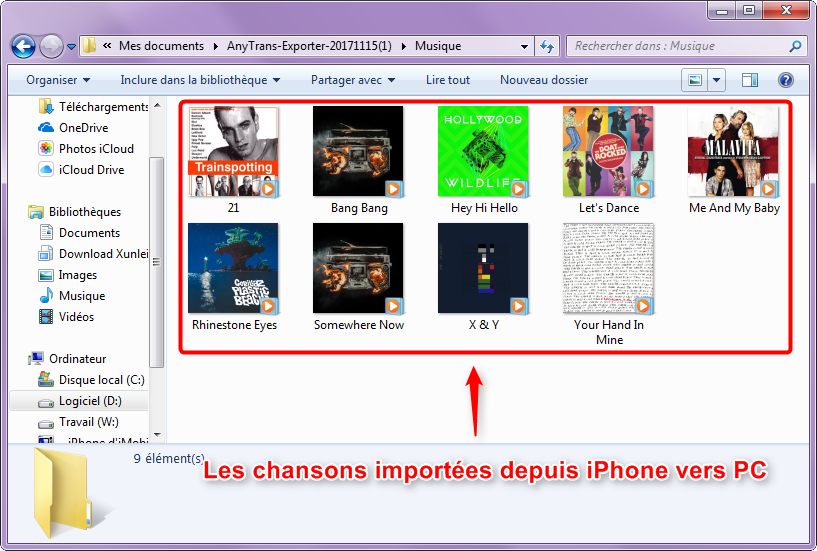Click Musique in the address bar path
The width and height of the screenshot is (817, 551).
tap(438, 46)
